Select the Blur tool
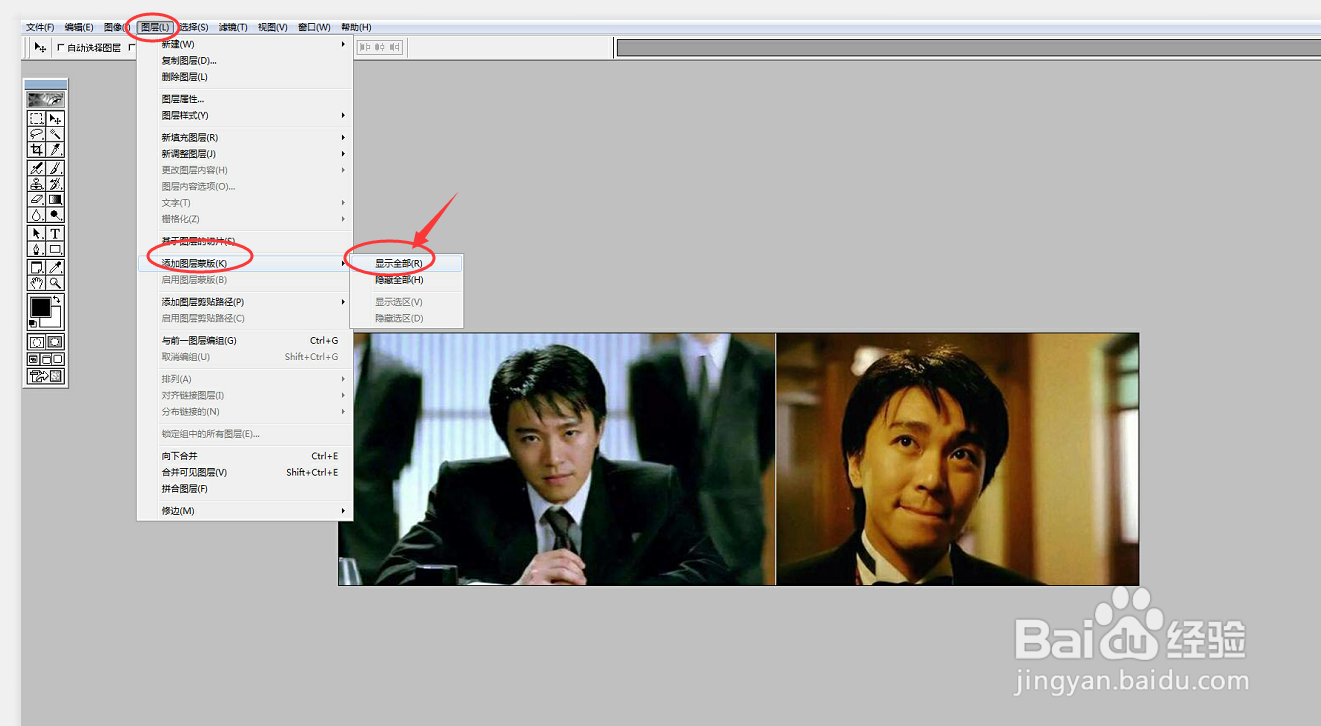 [x=36, y=214]
